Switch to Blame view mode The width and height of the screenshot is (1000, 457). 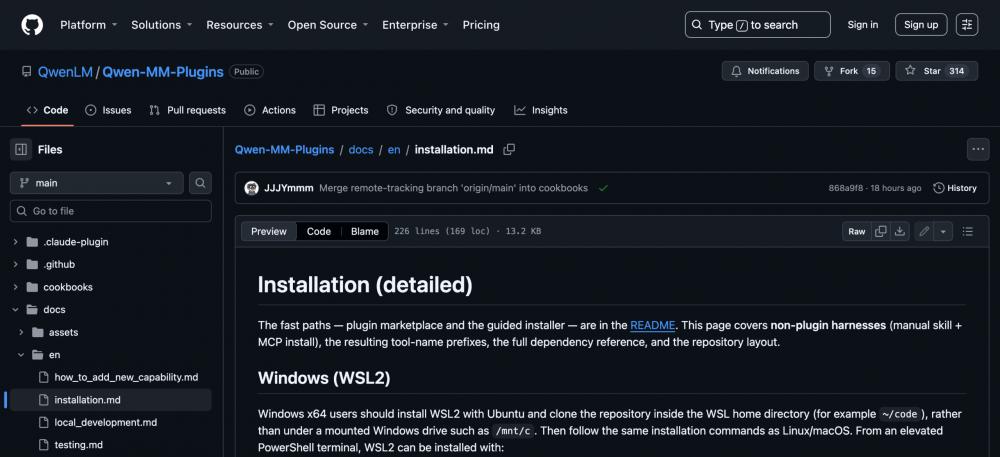point(365,231)
